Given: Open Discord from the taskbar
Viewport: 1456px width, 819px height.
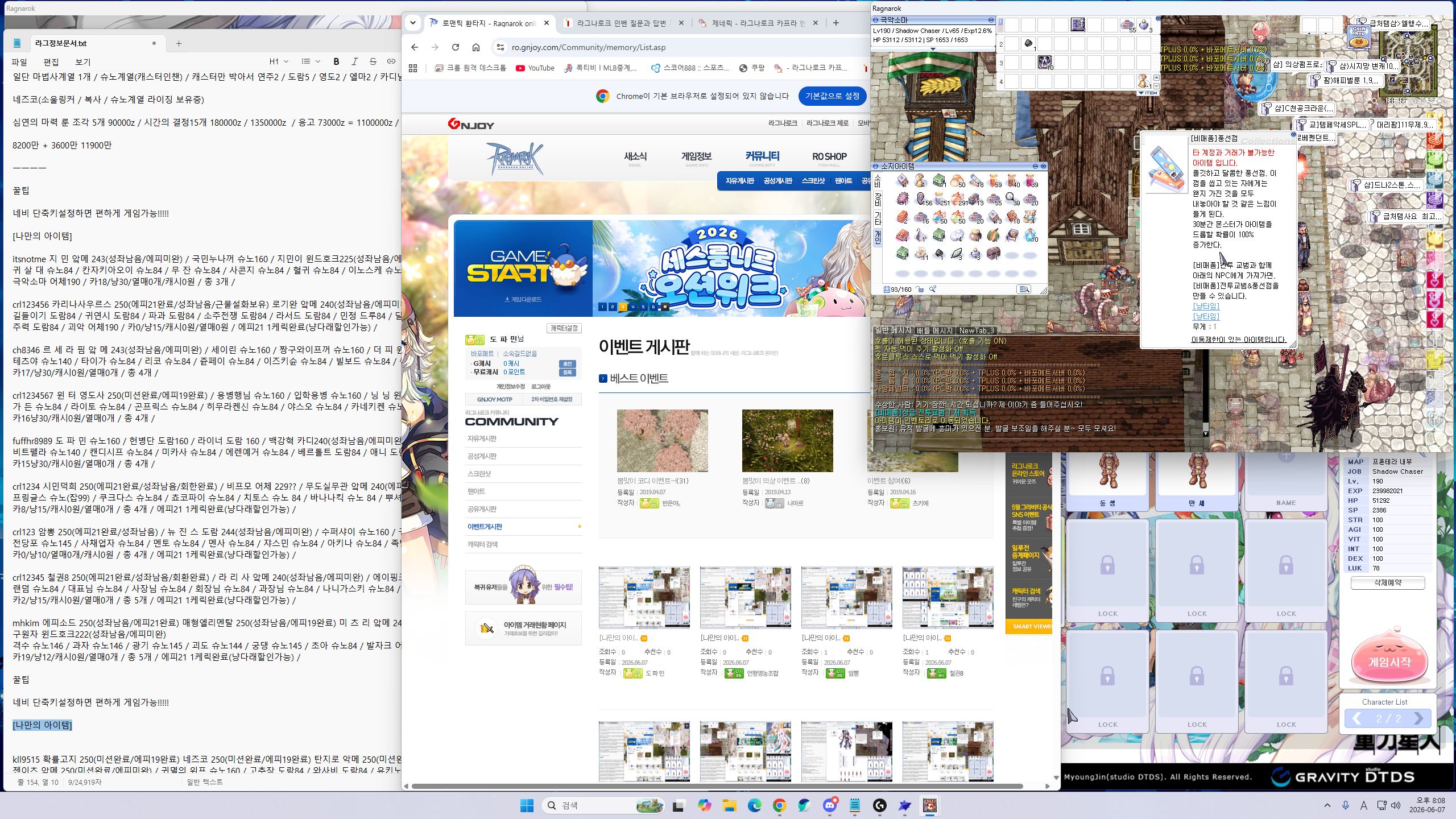Looking at the screenshot, I should coord(830,805).
